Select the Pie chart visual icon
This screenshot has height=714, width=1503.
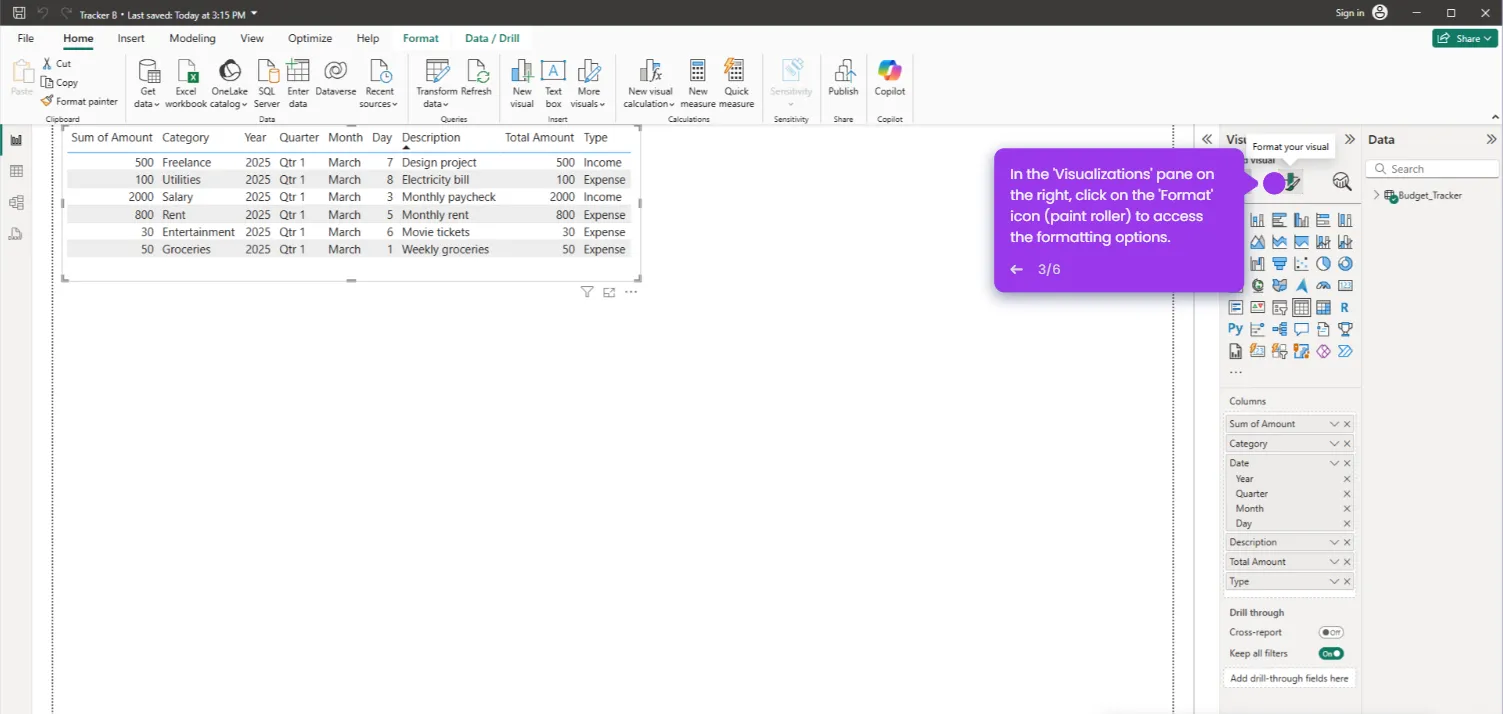(1323, 264)
